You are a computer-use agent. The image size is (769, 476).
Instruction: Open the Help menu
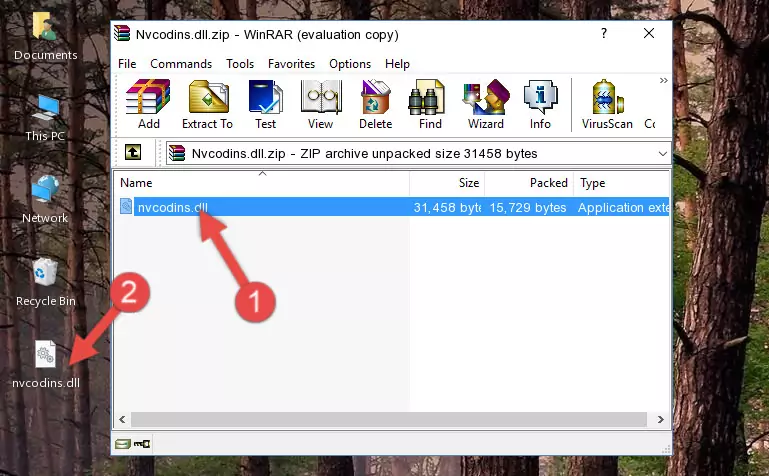[397, 64]
